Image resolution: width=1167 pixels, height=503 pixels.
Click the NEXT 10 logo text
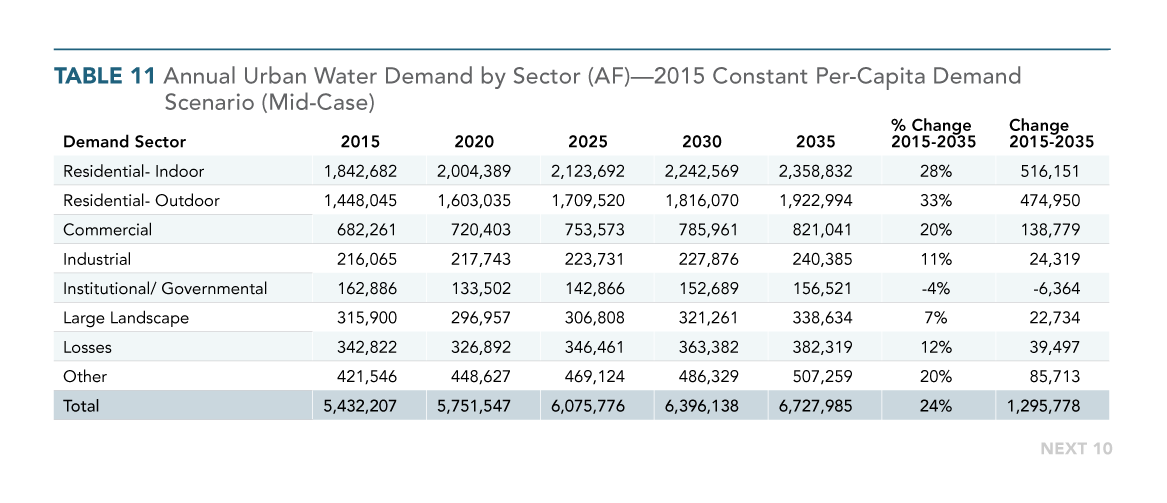pyautogui.click(x=1076, y=449)
